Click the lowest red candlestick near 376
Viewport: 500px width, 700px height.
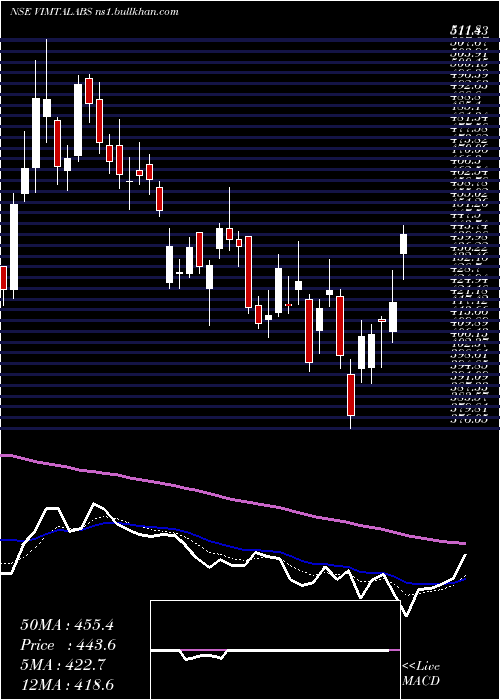(x=351, y=395)
